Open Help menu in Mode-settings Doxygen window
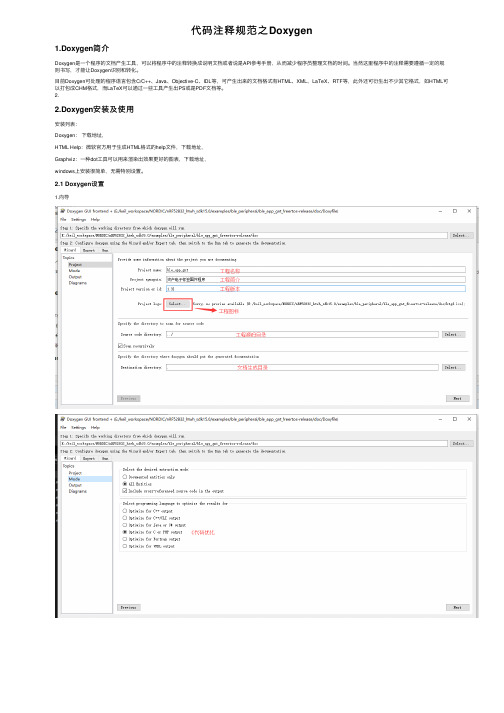Viewport: 504px width, 713px height. tap(95, 427)
